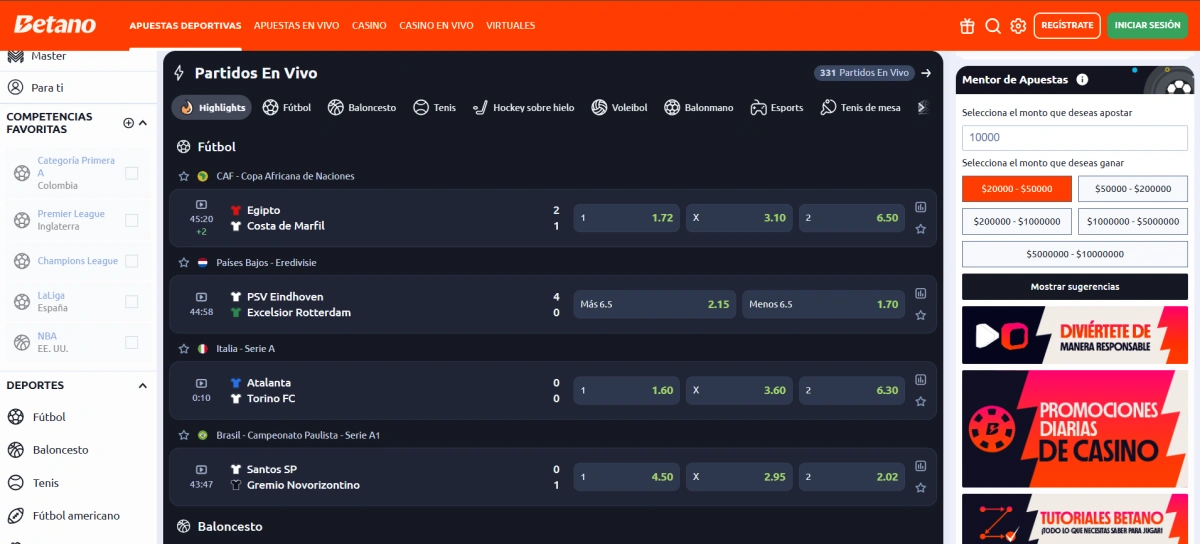Favorite the Egipto vs Costa de Marfil match
The width and height of the screenshot is (1200, 544).
point(920,229)
